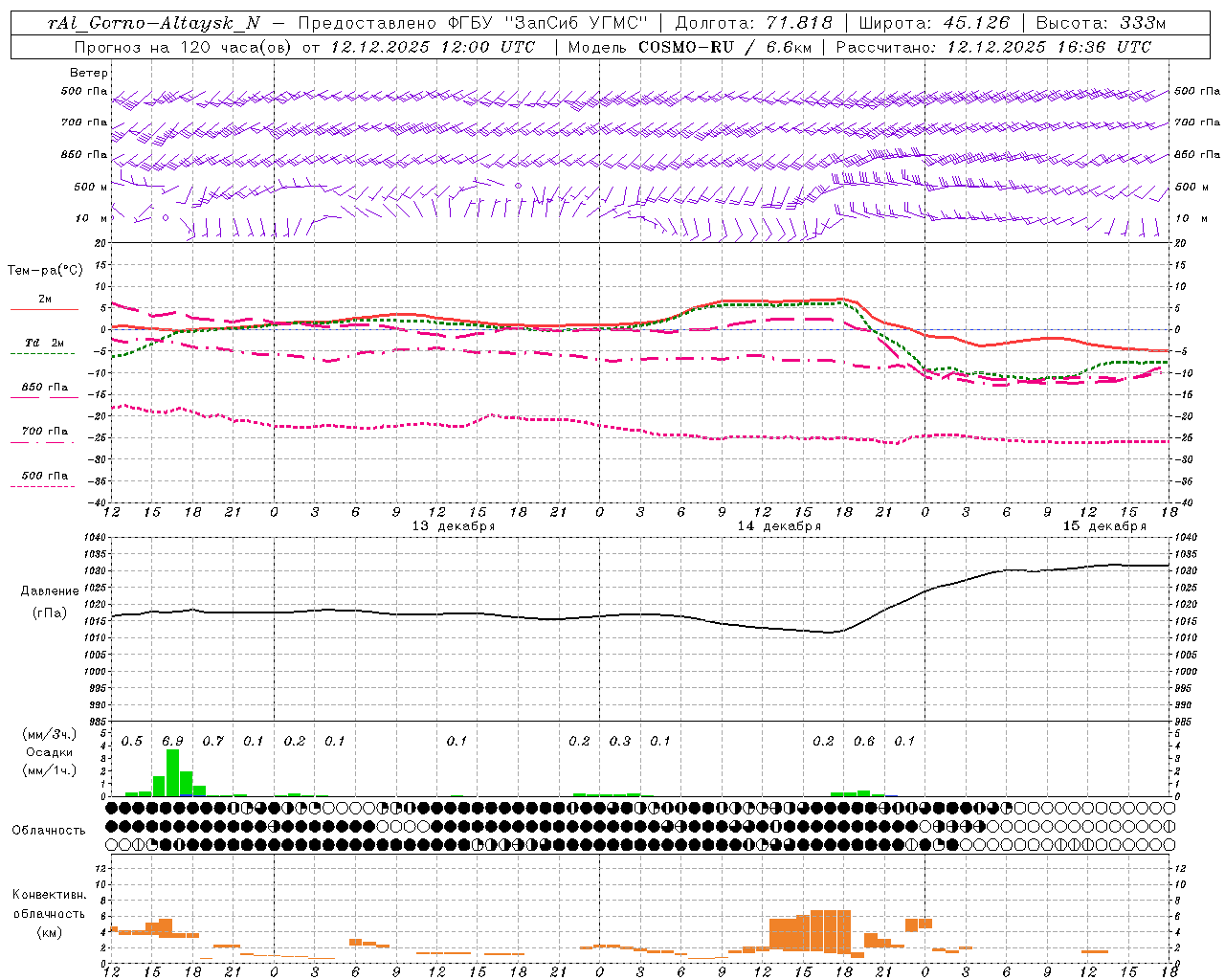The image size is (1225, 980).
Task: Click the 13 декабря date label
Action: 453,526
